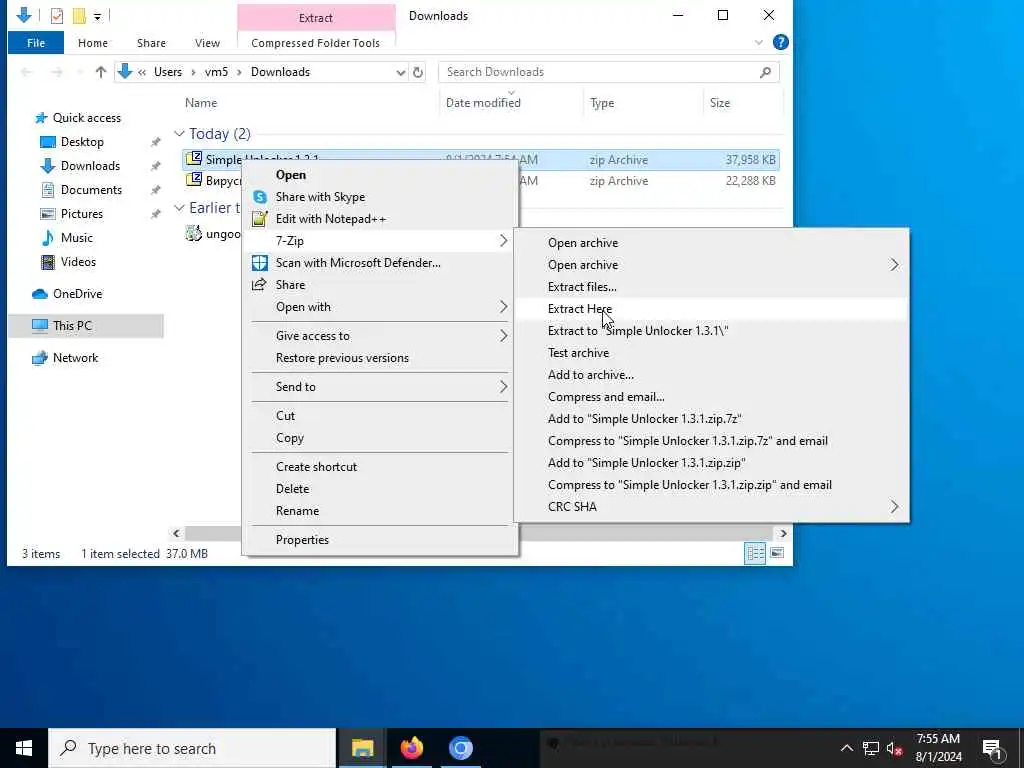Click the Share arrow icon in the context menu
This screenshot has height=768, width=1024.
tap(259, 285)
